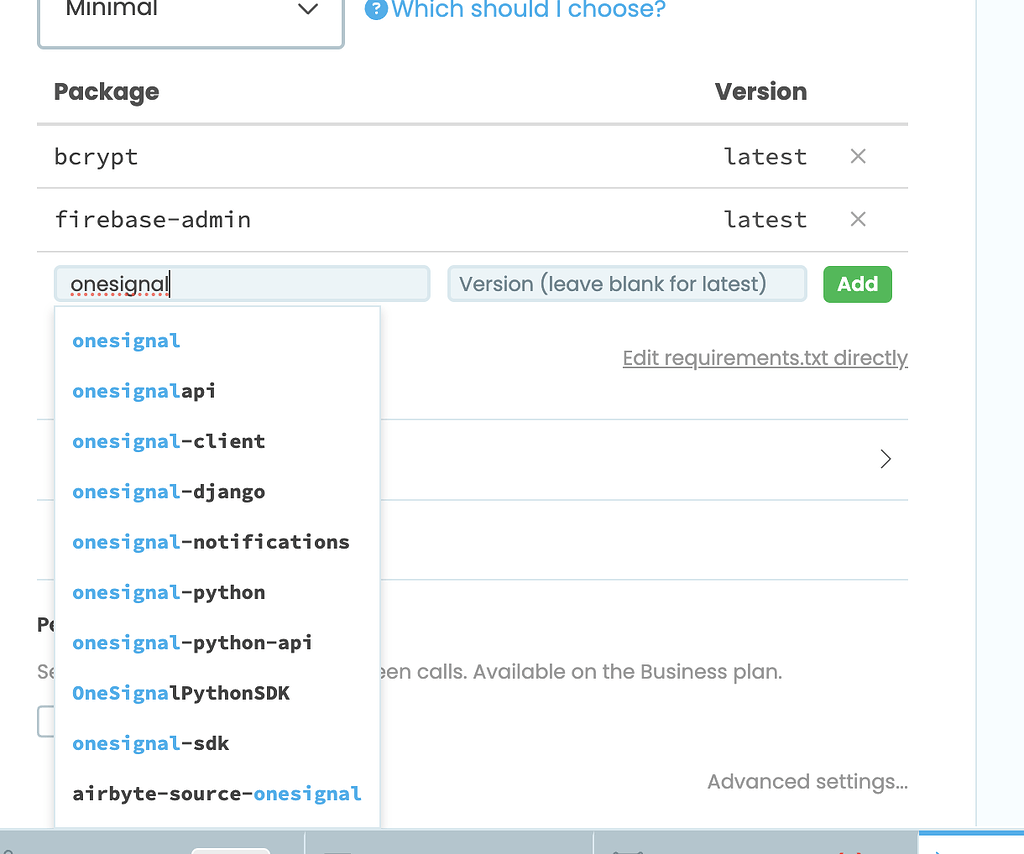
Task: Select onesignal from the suggestions
Action: pyautogui.click(x=126, y=340)
